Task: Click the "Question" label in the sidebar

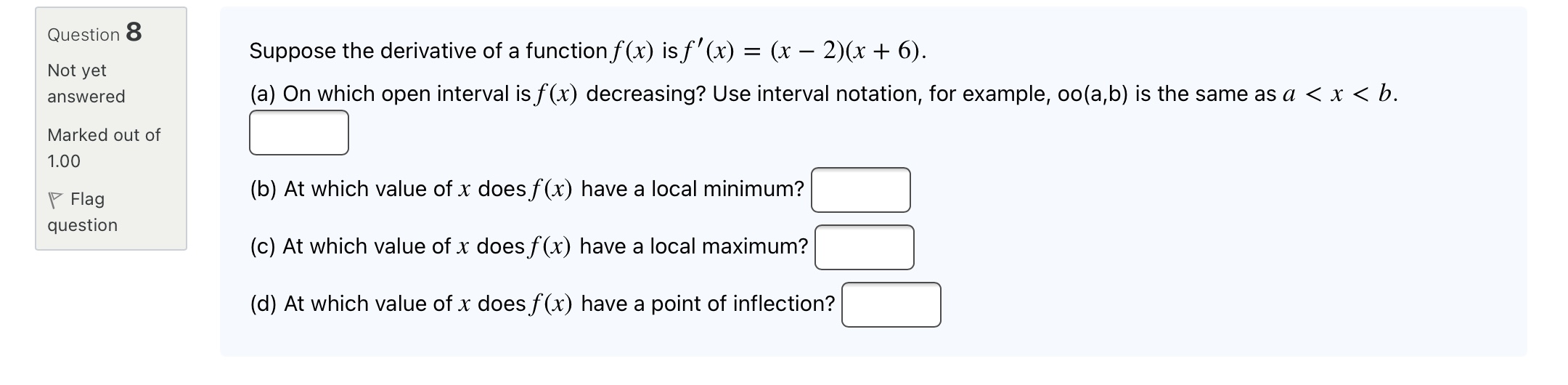Action: [83, 35]
